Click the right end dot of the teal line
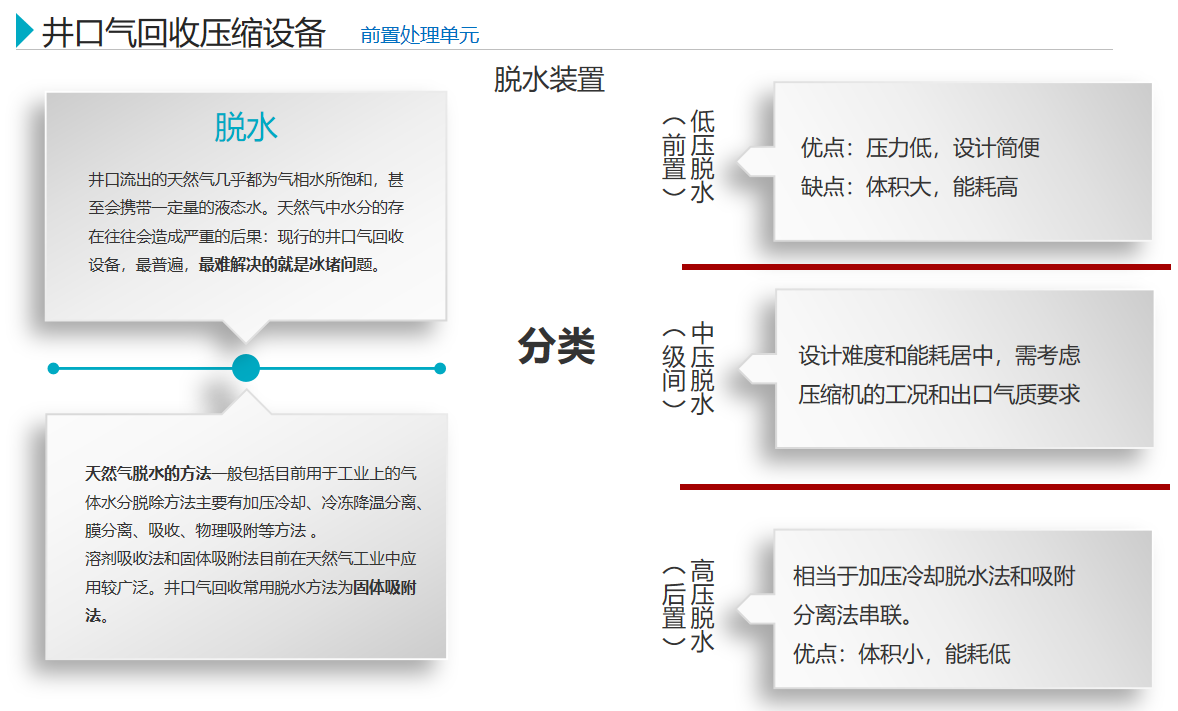The height and width of the screenshot is (711, 1178). (x=440, y=368)
